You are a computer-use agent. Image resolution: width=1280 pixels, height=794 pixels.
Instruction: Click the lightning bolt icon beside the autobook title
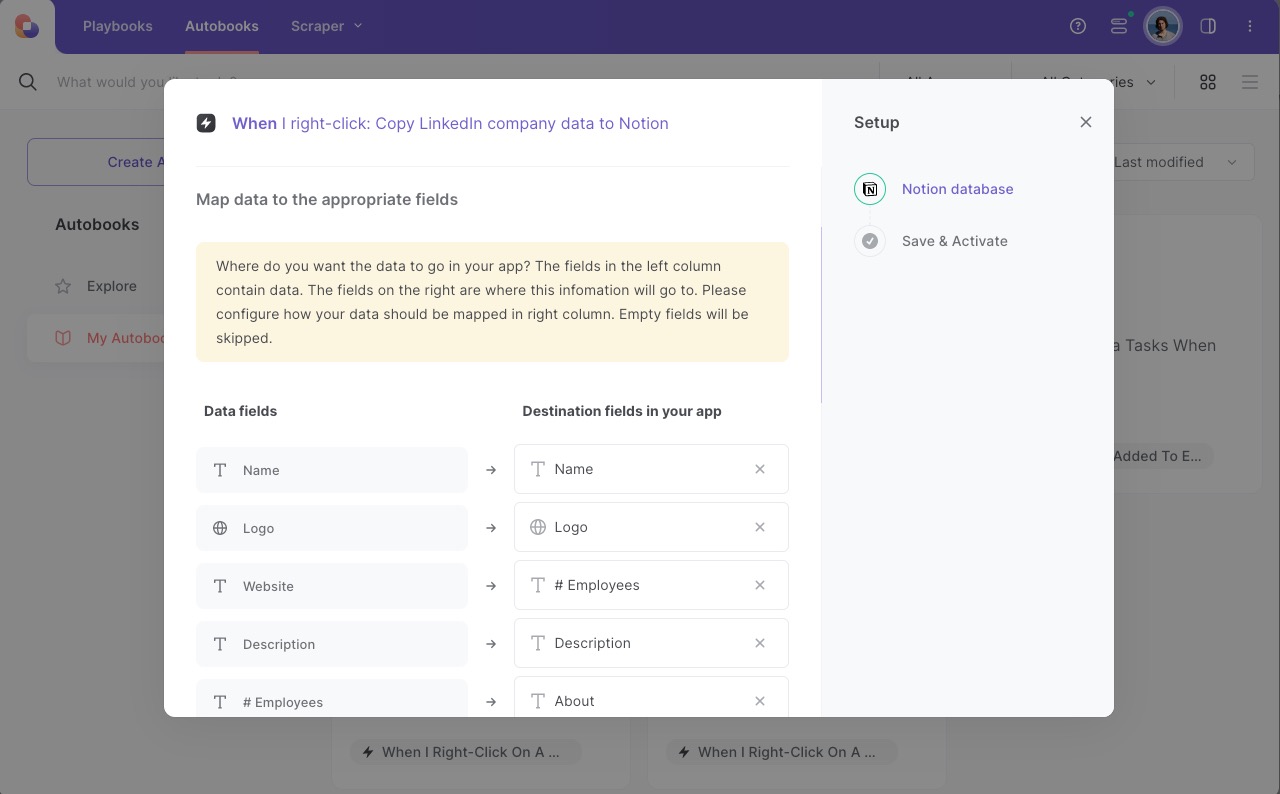(206, 123)
